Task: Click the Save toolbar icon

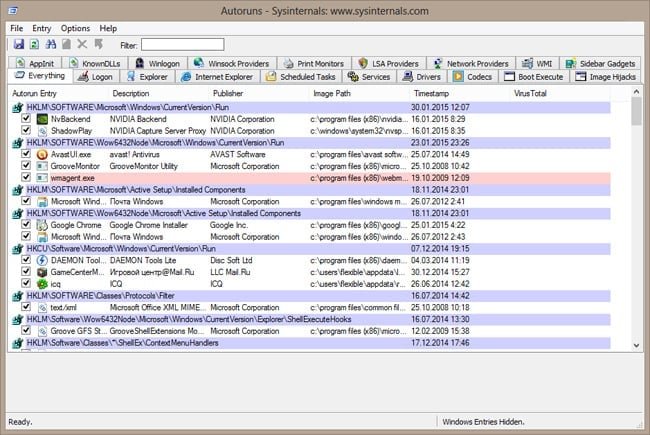Action: 19,44
